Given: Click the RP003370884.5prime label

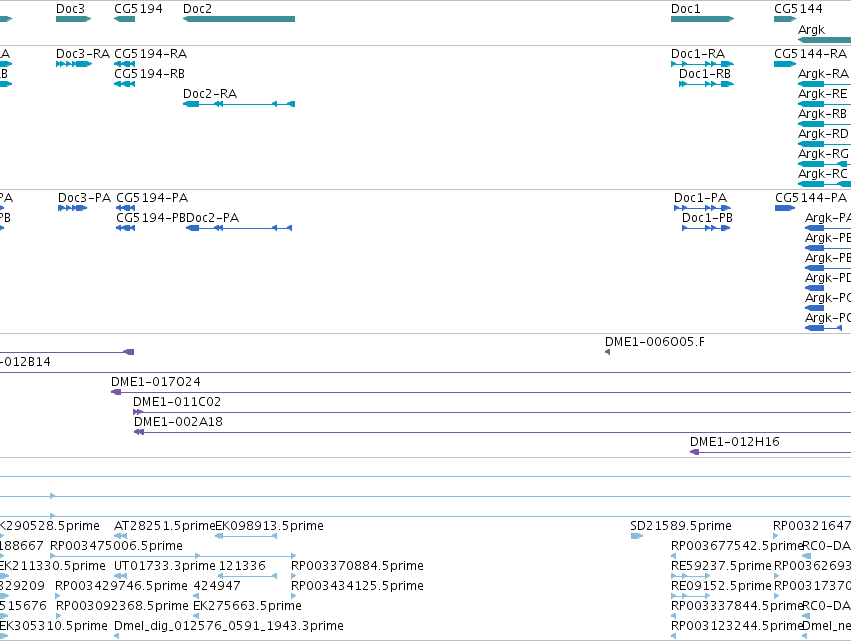Looking at the screenshot, I should (x=357, y=566).
